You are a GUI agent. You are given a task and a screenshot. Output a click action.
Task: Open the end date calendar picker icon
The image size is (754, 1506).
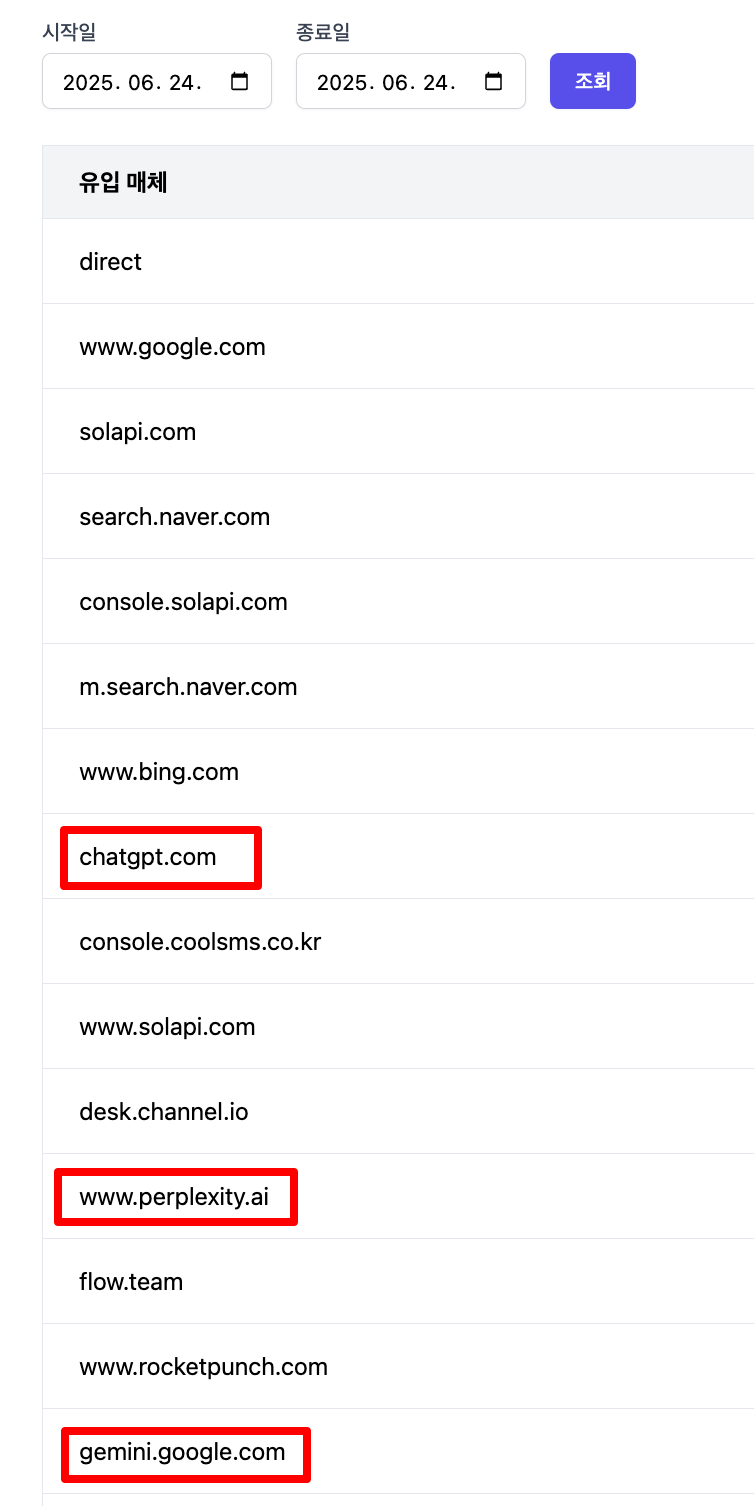click(x=493, y=82)
